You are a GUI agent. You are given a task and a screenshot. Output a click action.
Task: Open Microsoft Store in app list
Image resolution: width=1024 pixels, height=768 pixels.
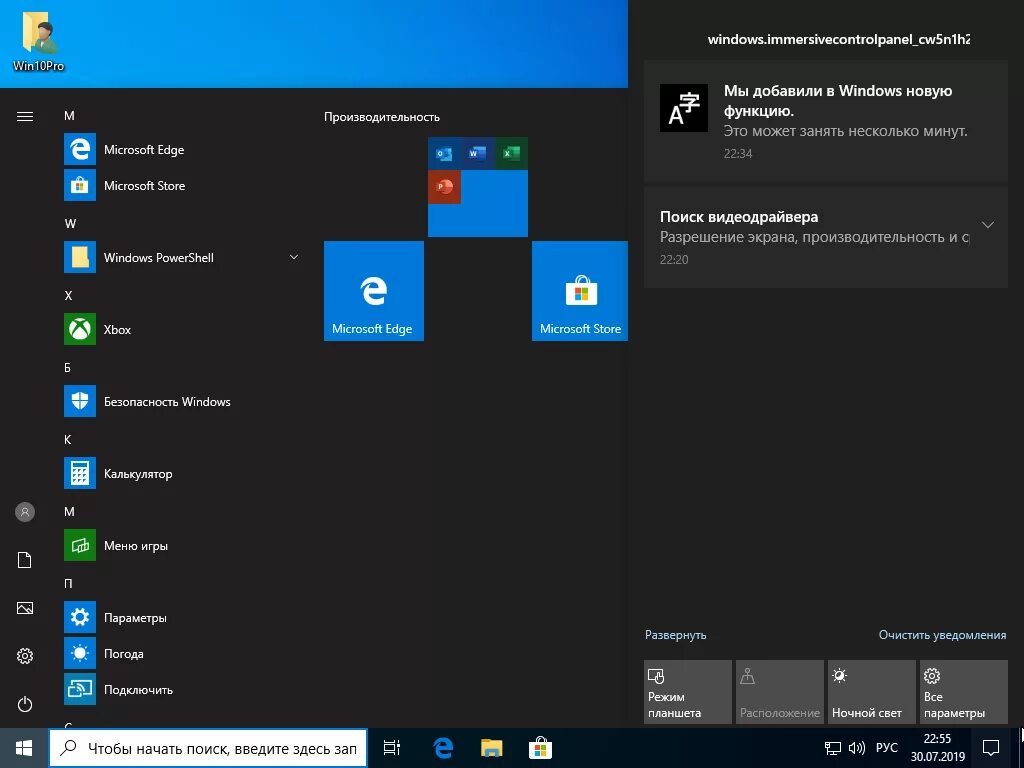182,185
